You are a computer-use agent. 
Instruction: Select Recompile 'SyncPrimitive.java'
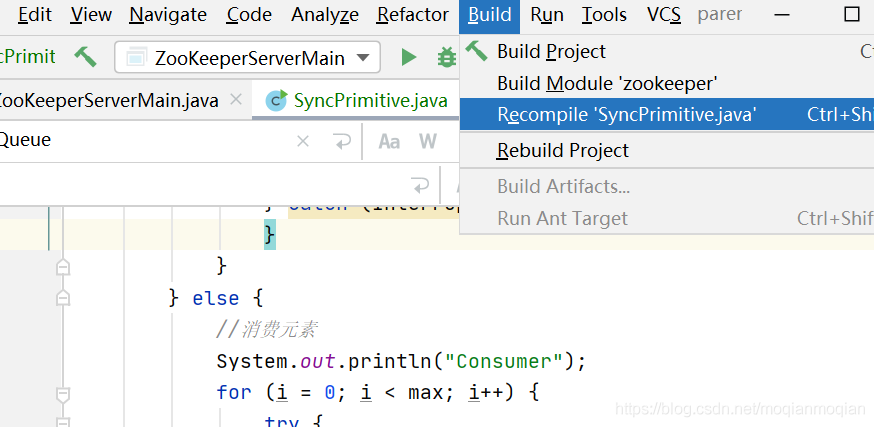coord(667,114)
